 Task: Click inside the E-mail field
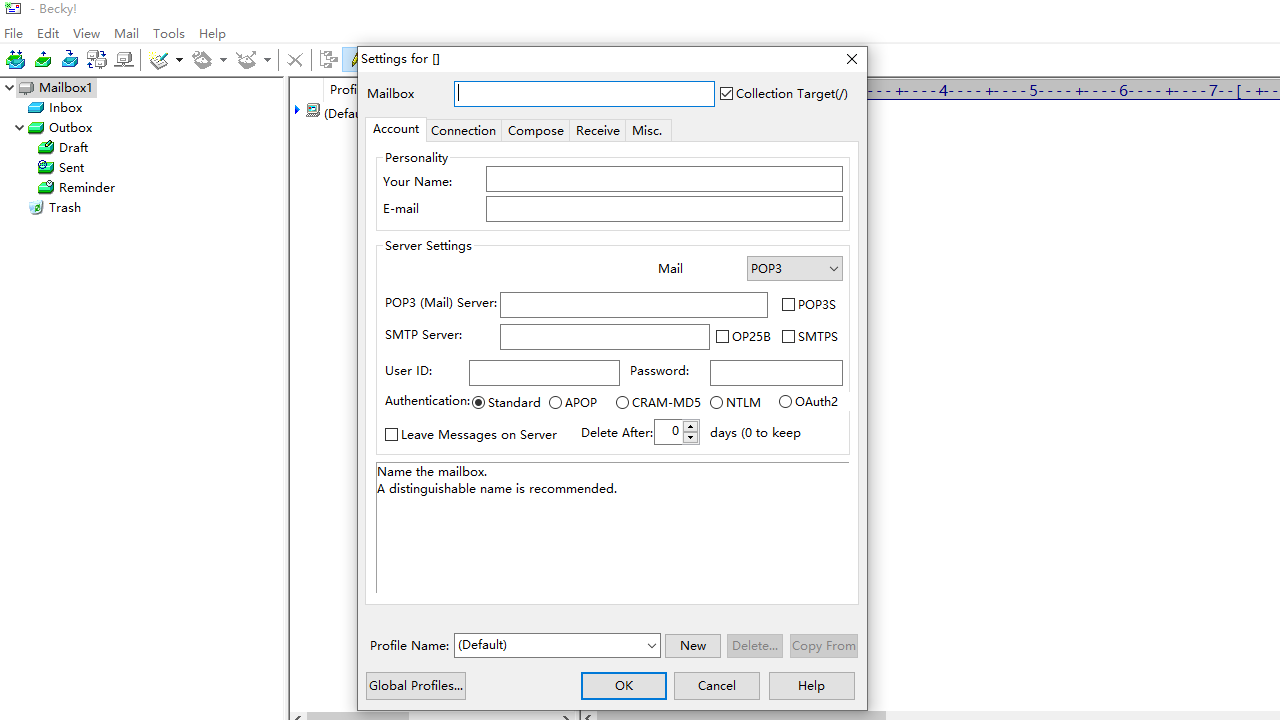663,209
